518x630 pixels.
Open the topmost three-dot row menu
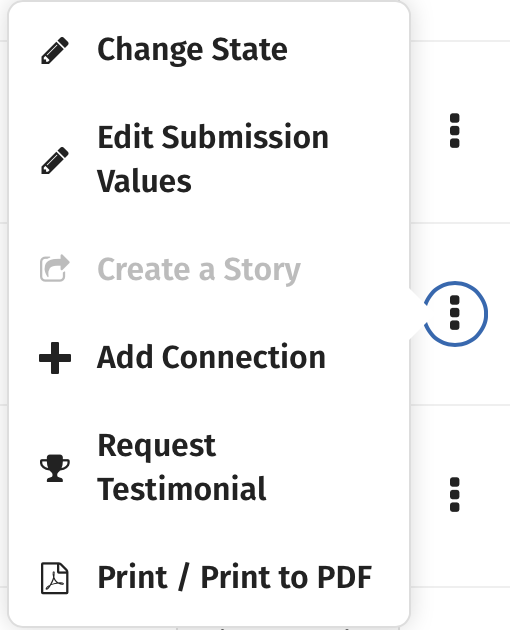[455, 131]
